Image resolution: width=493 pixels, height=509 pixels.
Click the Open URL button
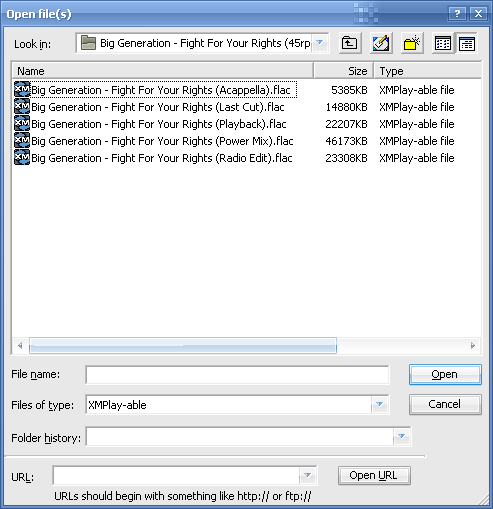point(374,475)
